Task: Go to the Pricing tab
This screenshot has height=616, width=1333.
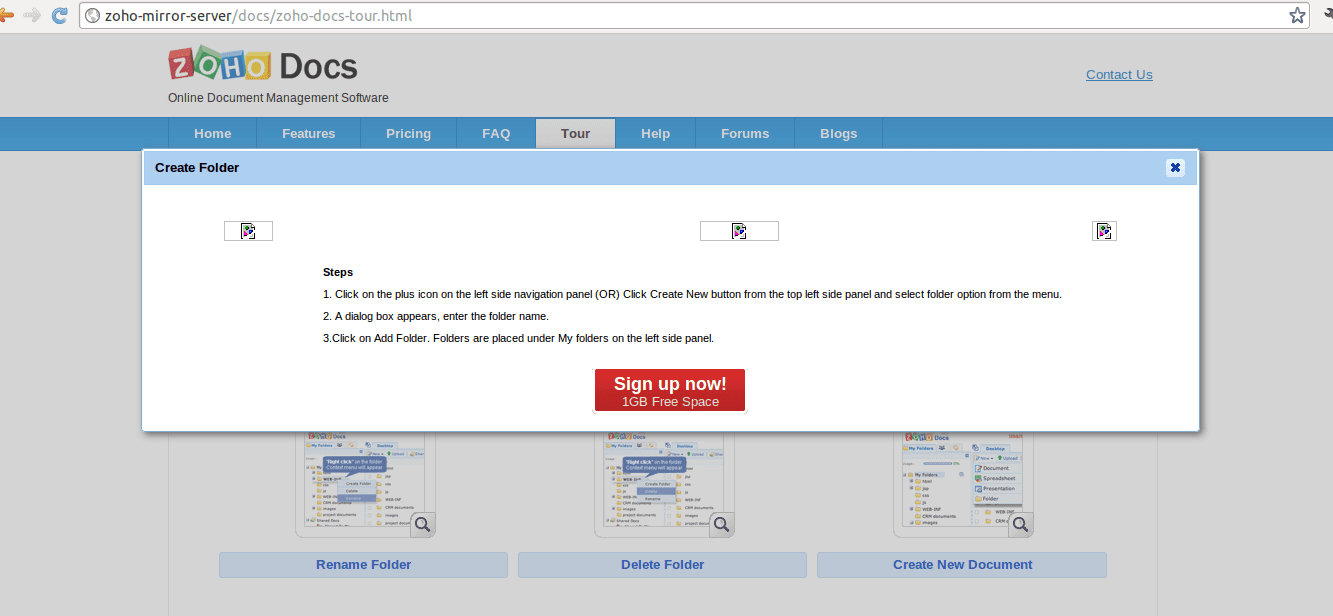Action: [408, 133]
